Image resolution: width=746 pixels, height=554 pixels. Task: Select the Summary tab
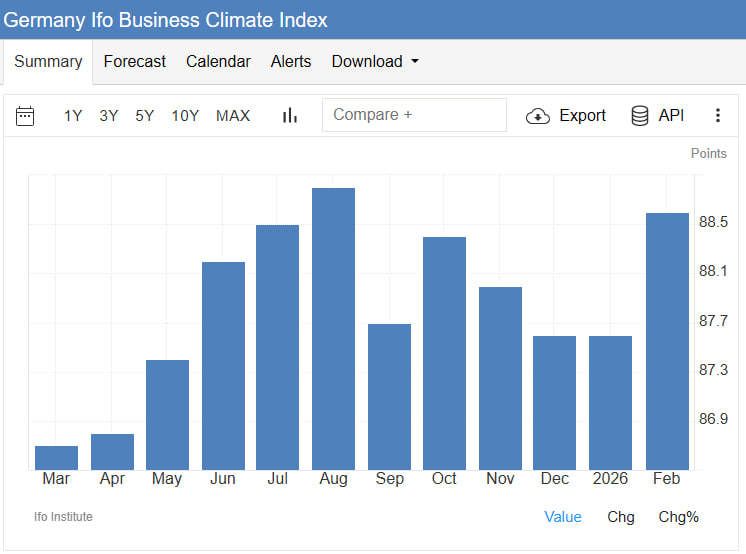pos(48,62)
